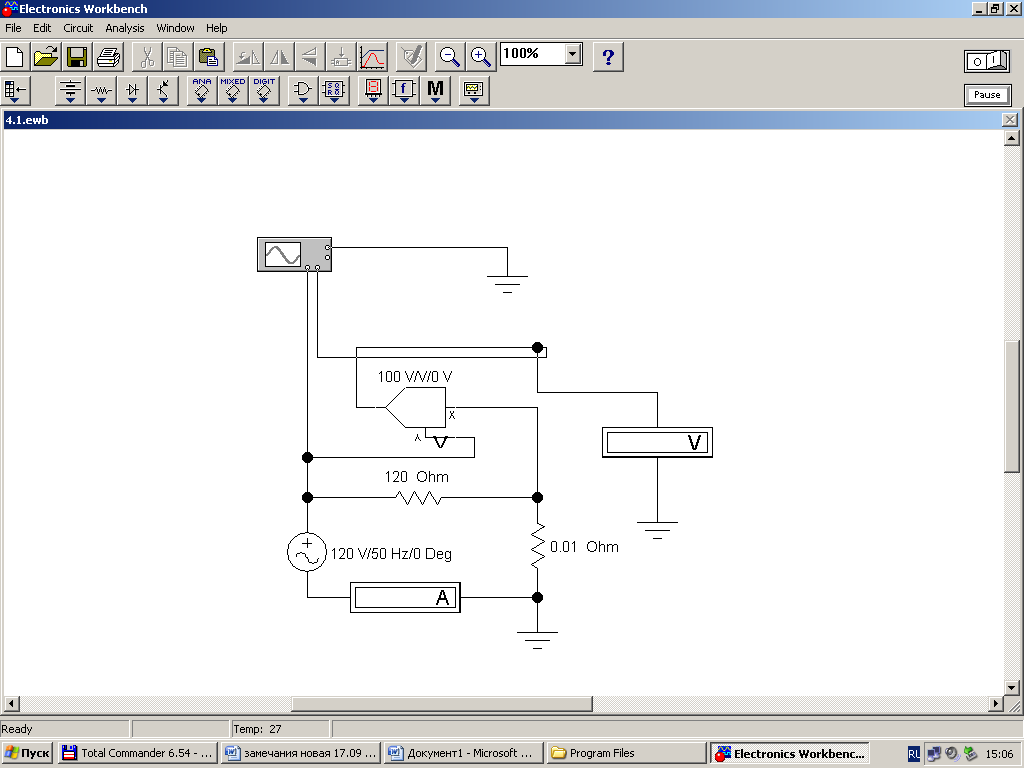Open the Instruments parts bin

tap(473, 91)
